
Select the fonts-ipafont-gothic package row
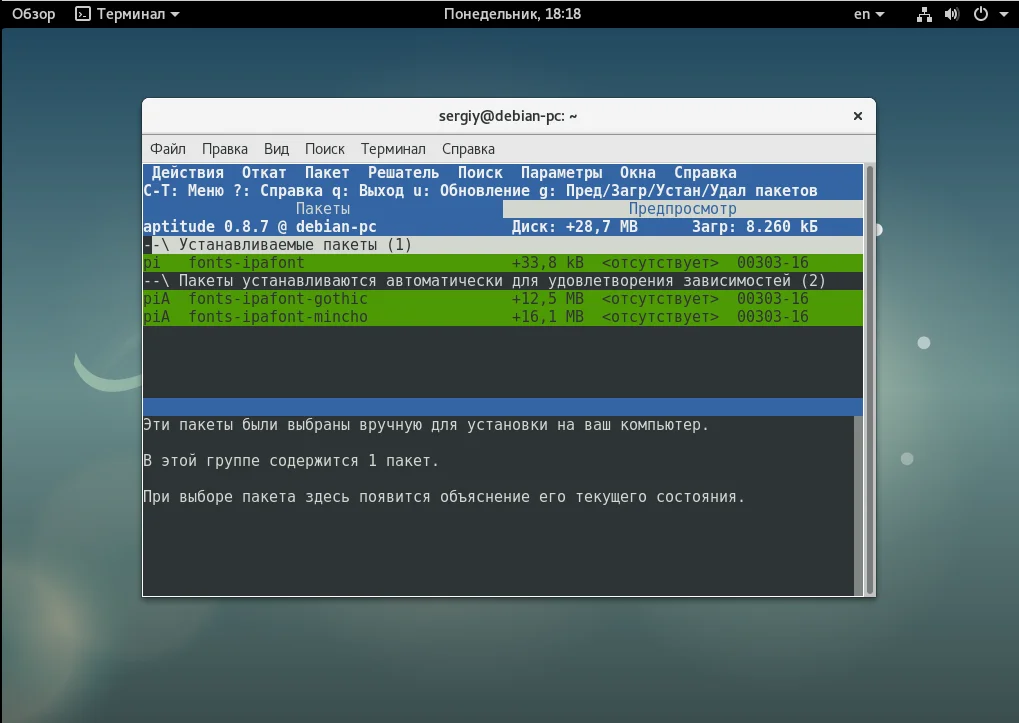click(x=503, y=299)
